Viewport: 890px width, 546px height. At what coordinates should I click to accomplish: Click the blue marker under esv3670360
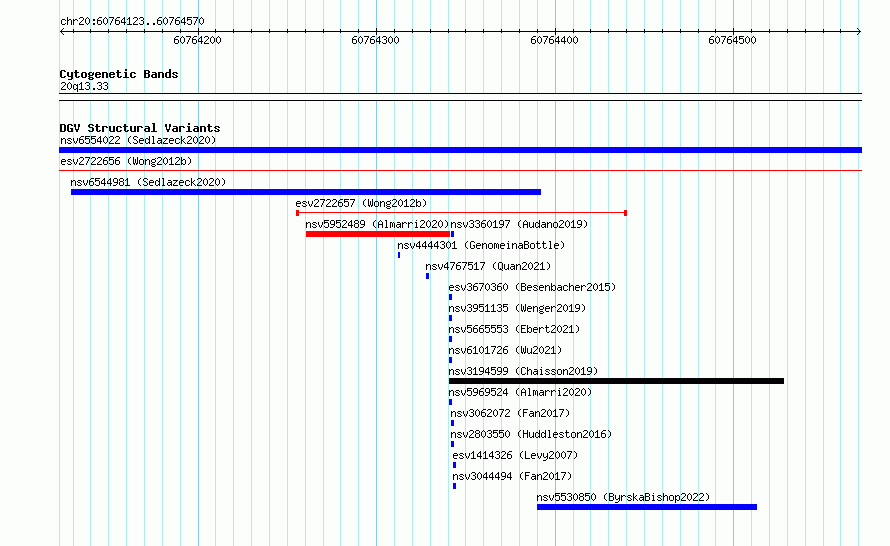click(x=451, y=297)
